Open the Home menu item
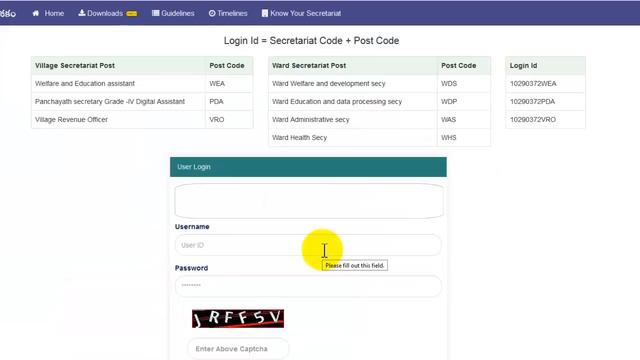640x360 pixels. coord(48,13)
